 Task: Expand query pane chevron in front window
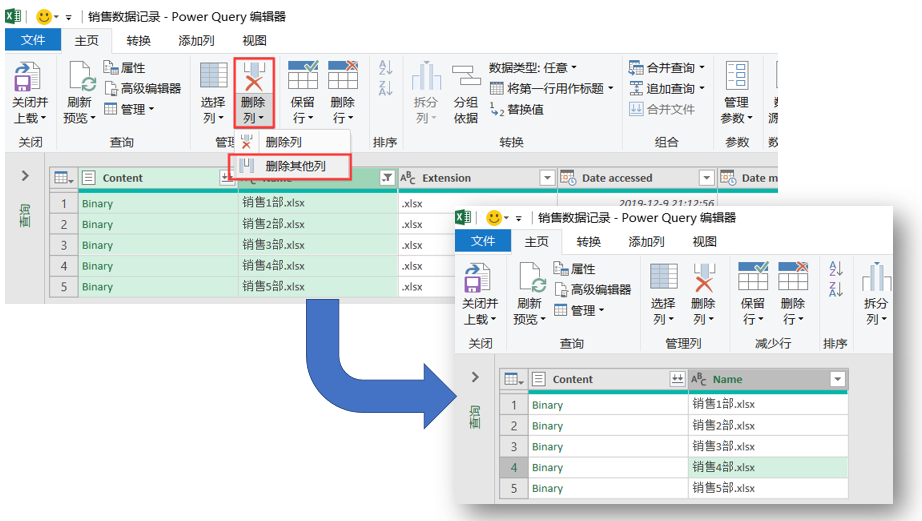pos(475,377)
